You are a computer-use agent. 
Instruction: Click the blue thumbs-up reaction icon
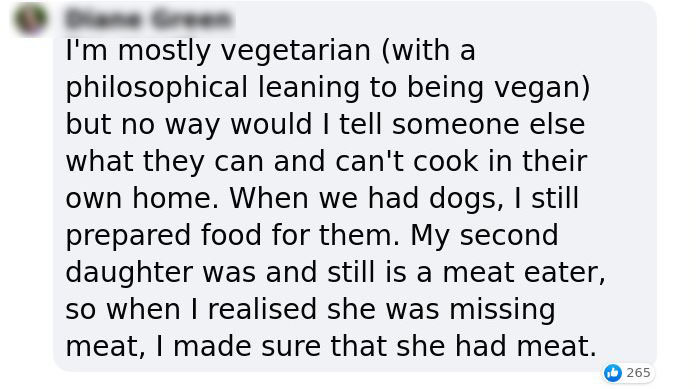click(613, 373)
